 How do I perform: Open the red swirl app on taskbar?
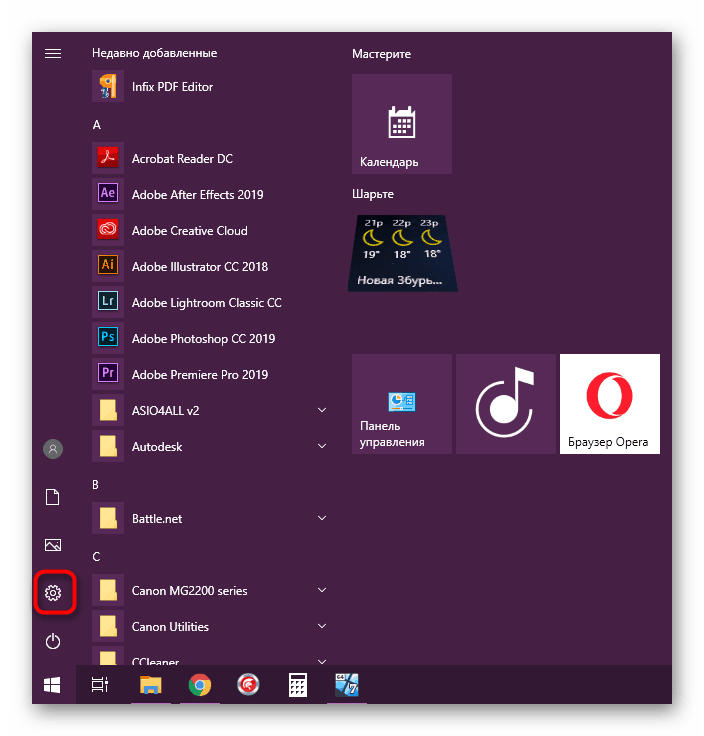coord(248,684)
